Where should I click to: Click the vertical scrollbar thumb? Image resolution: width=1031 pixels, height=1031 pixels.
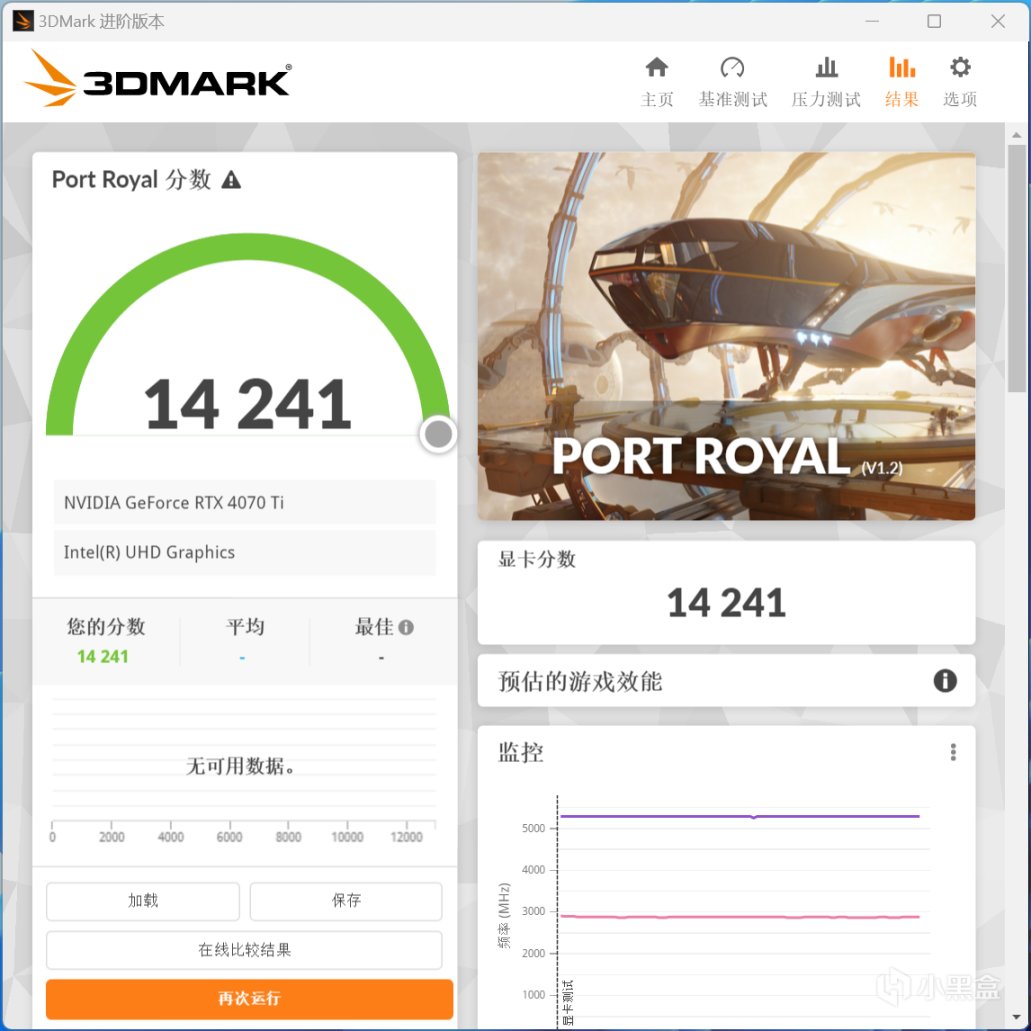[1017, 268]
